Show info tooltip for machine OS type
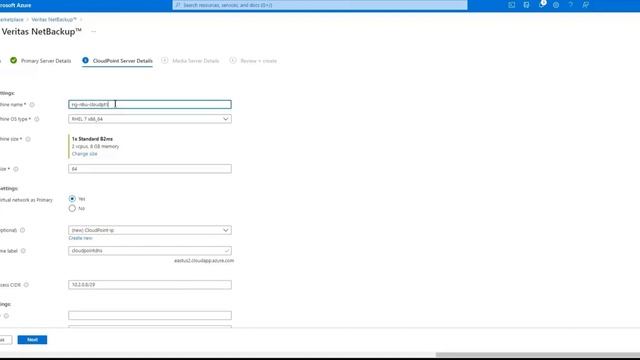640x360 pixels. 36,119
